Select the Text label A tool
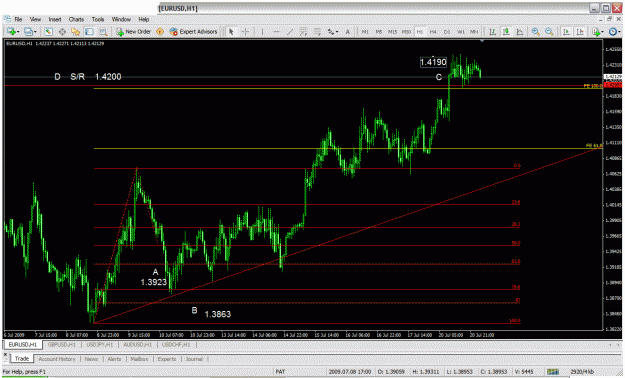This screenshot has height=378, width=625. [348, 32]
